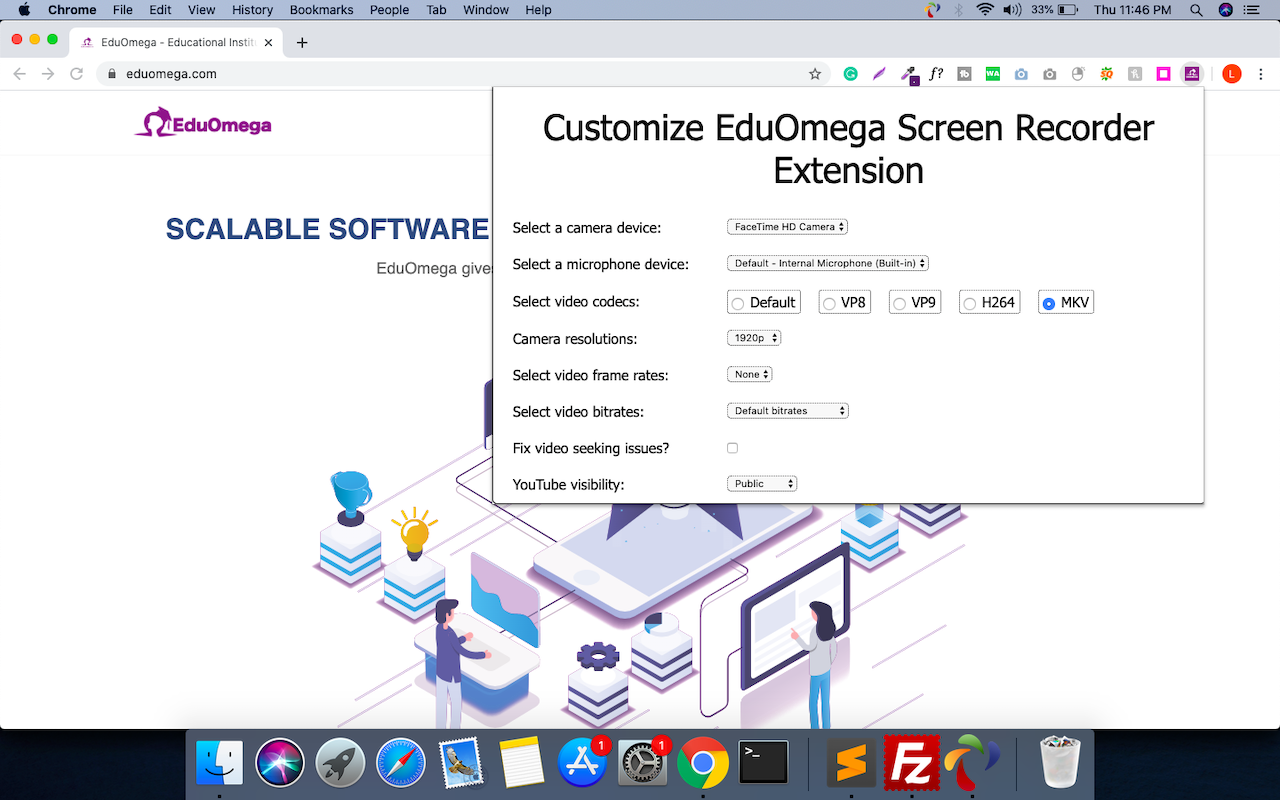This screenshot has height=800, width=1280.
Task: Change the camera resolution from 1920p
Action: 754,337
